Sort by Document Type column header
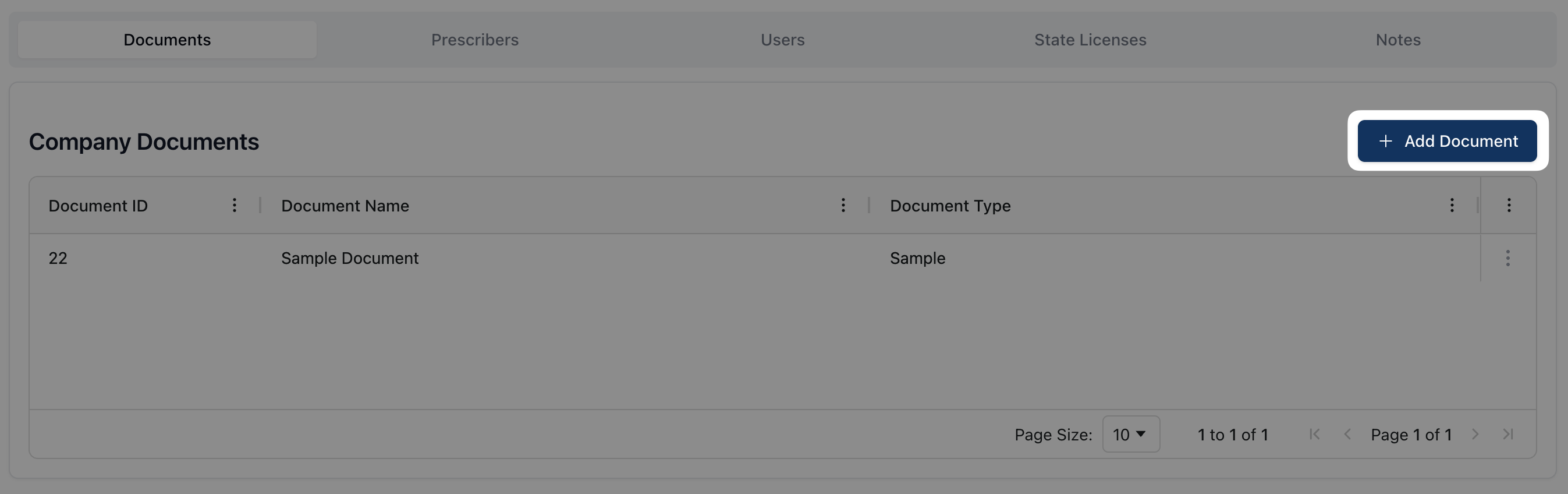 tap(950, 206)
